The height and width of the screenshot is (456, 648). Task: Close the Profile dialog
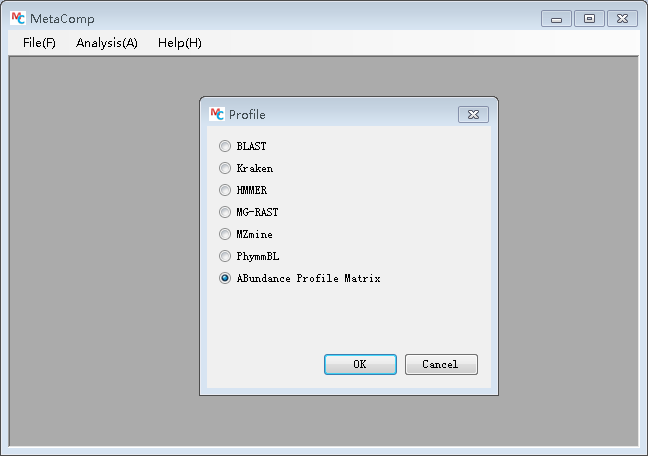pos(473,114)
